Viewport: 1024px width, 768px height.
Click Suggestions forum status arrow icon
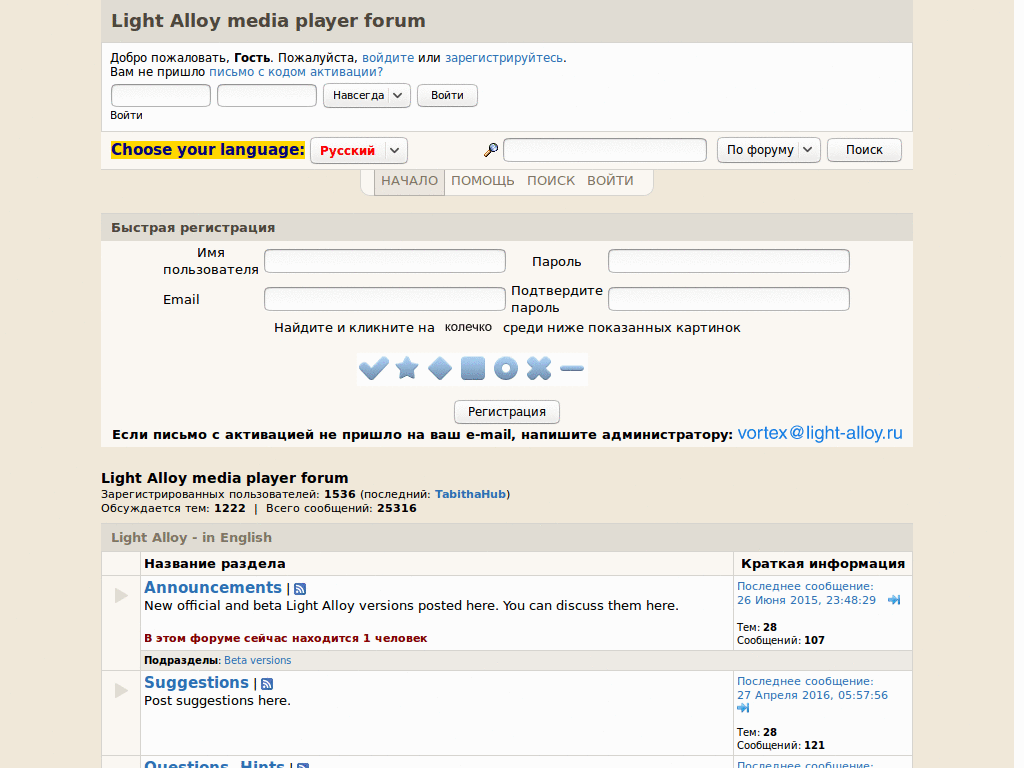[x=121, y=690]
